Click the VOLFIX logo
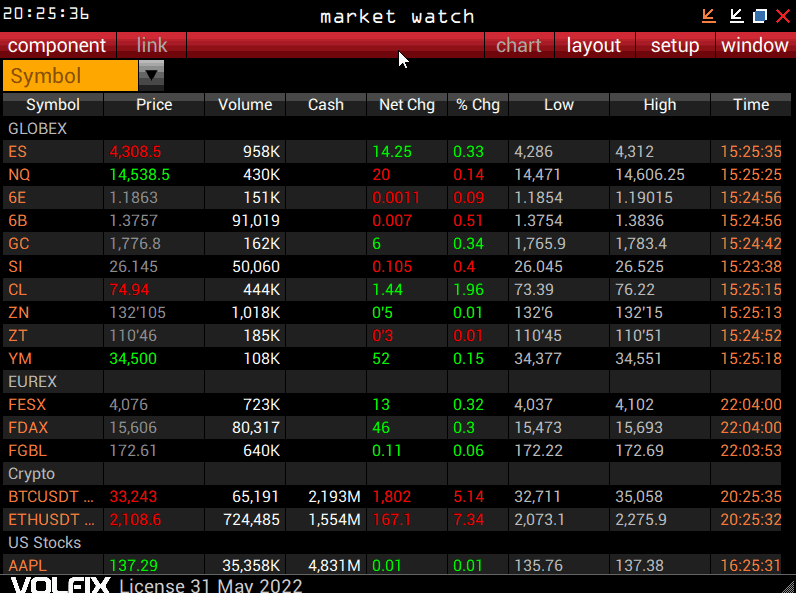Screen dimensions: 796x593 click(58, 585)
